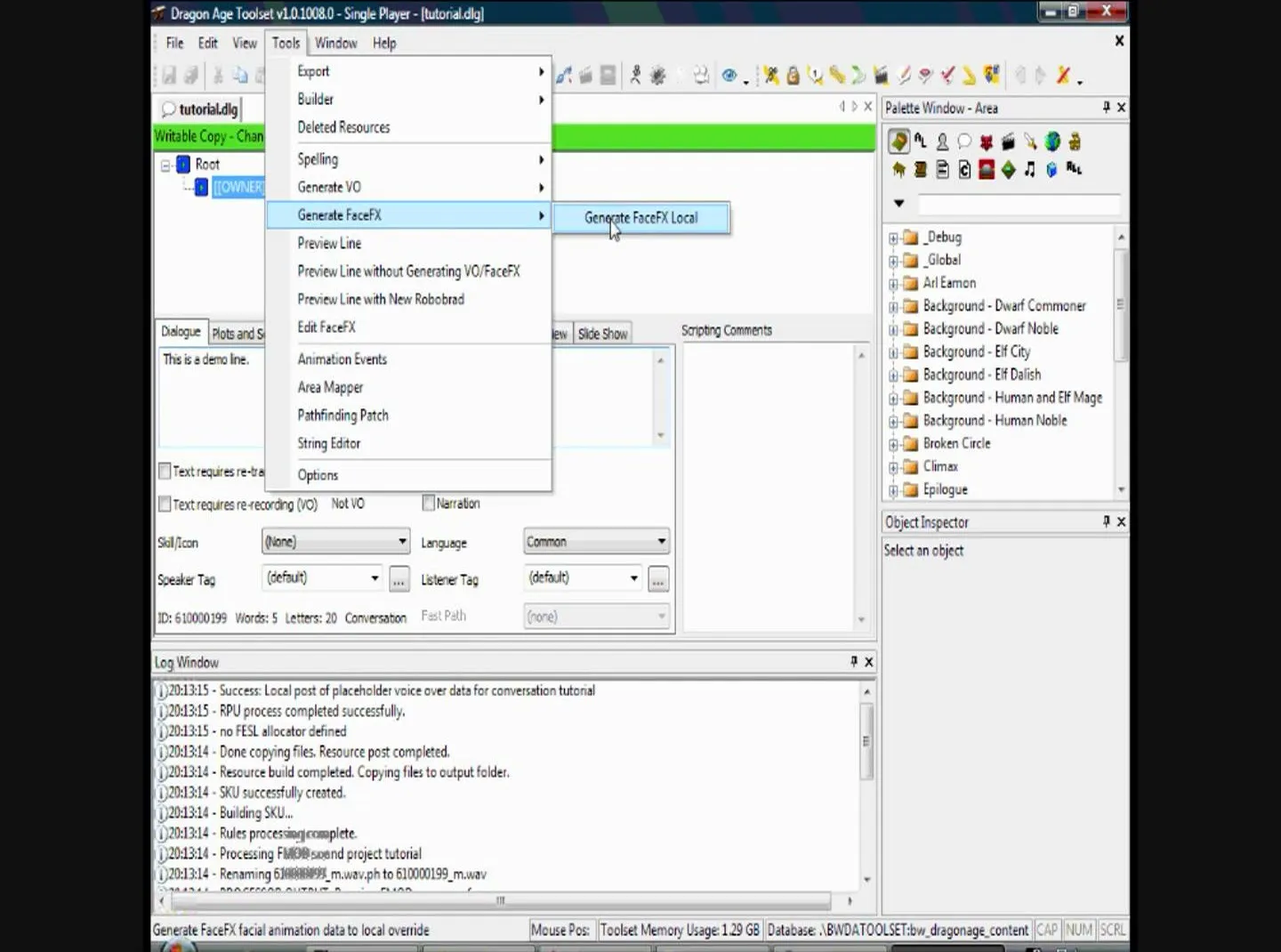The height and width of the screenshot is (952, 1281).
Task: Click the stick figure character toolbar icon
Action: (635, 76)
